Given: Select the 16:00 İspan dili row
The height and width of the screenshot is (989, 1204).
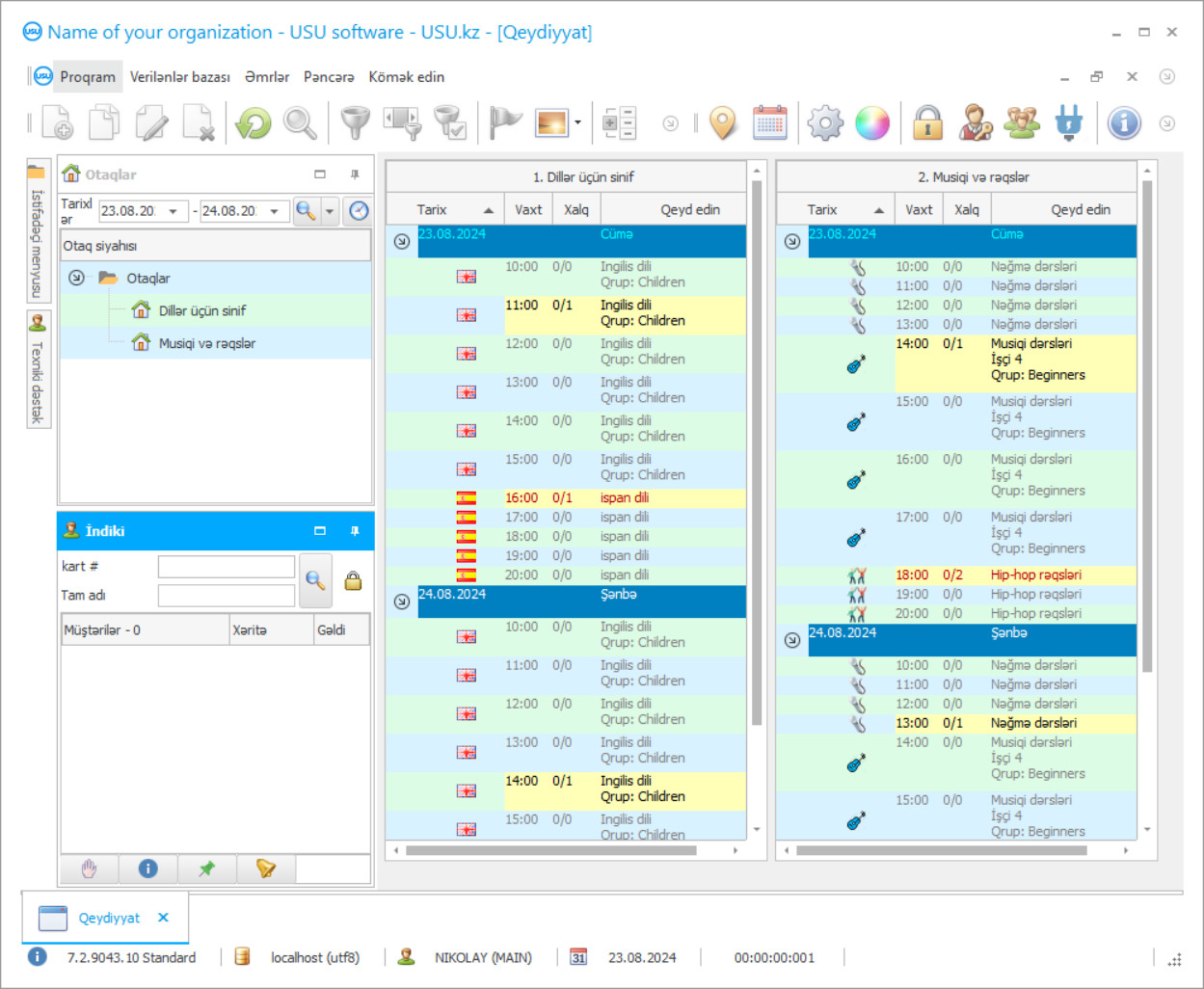Looking at the screenshot, I should [x=566, y=498].
